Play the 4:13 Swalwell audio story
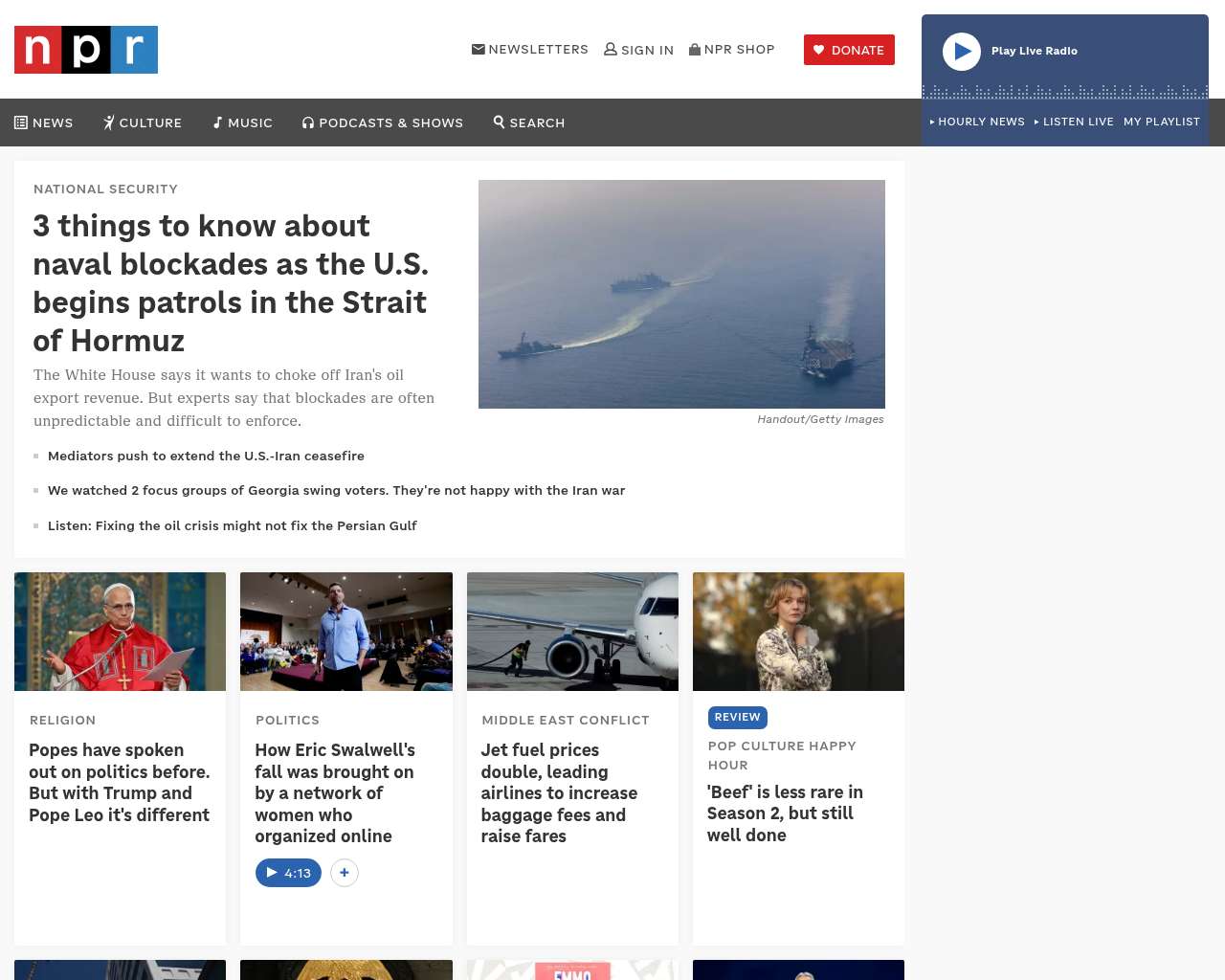 click(x=288, y=873)
